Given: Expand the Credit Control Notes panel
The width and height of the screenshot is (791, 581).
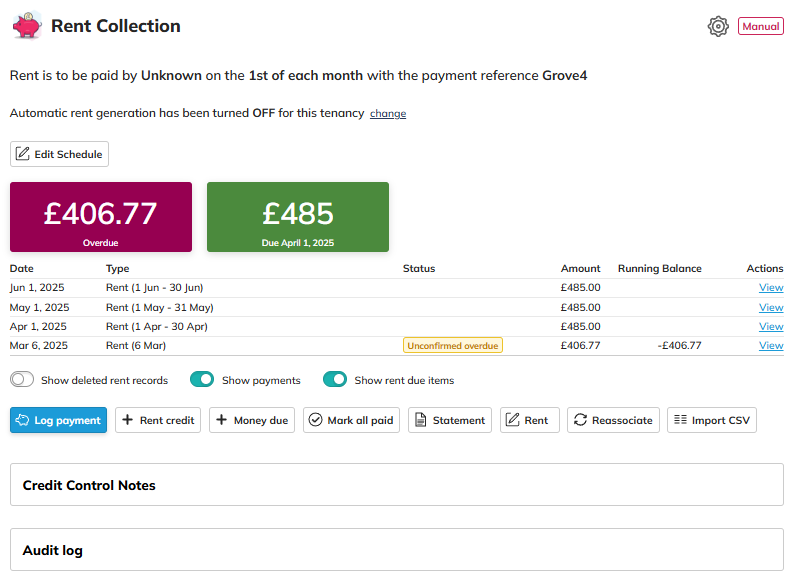Looking at the screenshot, I should 397,485.
